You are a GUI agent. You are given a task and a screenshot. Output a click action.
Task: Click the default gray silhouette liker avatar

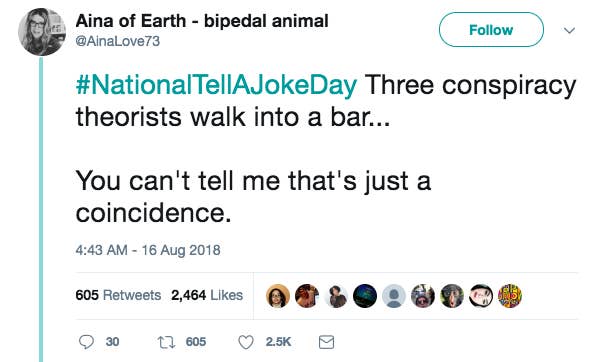(394, 296)
